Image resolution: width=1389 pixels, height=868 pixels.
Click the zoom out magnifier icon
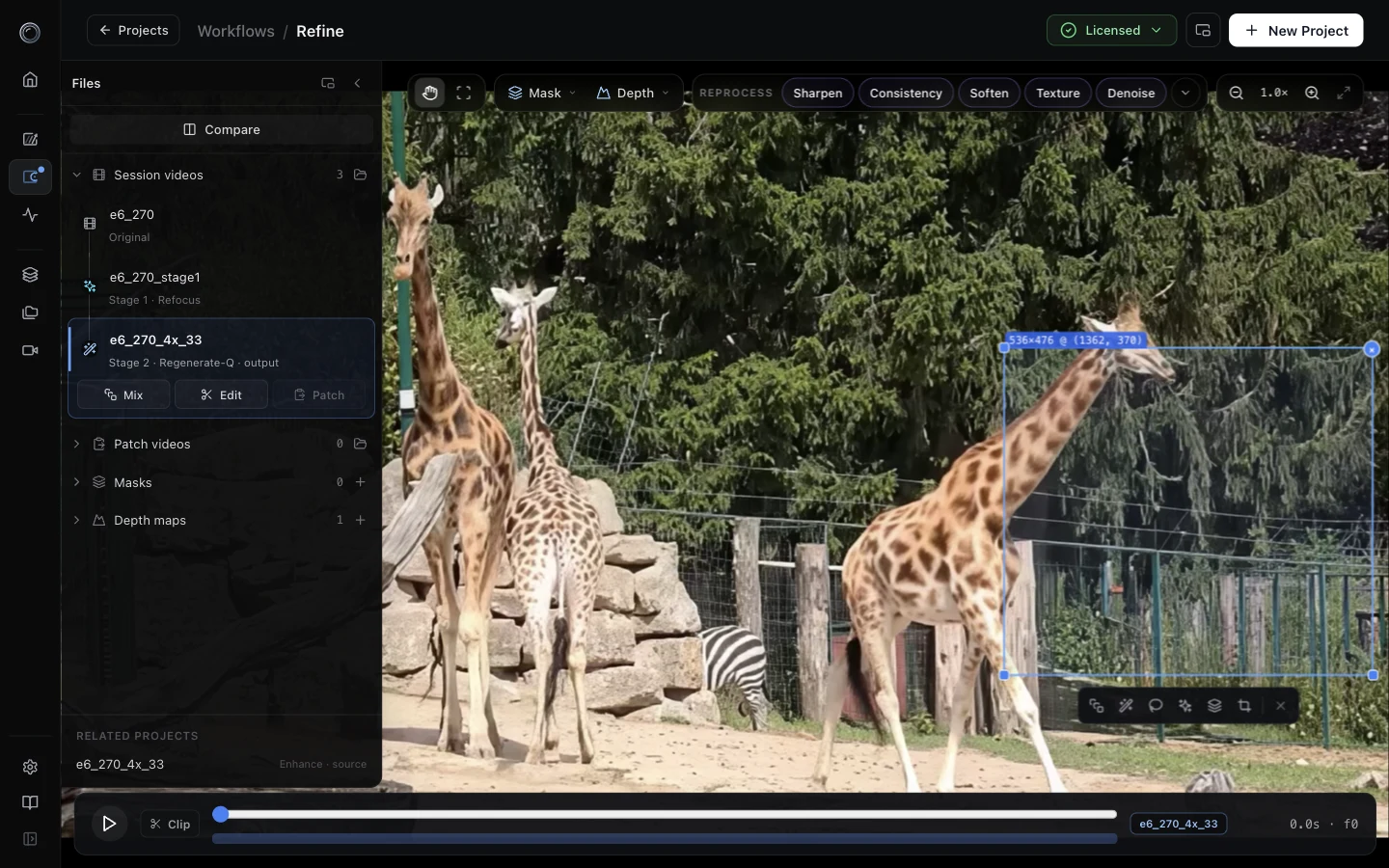pos(1236,93)
